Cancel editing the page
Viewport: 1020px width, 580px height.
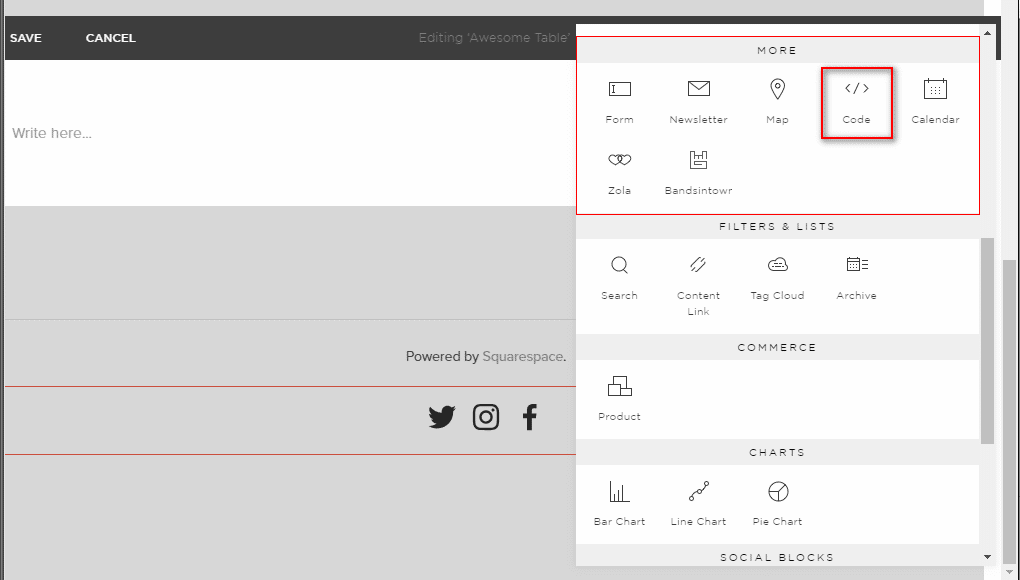pos(110,37)
